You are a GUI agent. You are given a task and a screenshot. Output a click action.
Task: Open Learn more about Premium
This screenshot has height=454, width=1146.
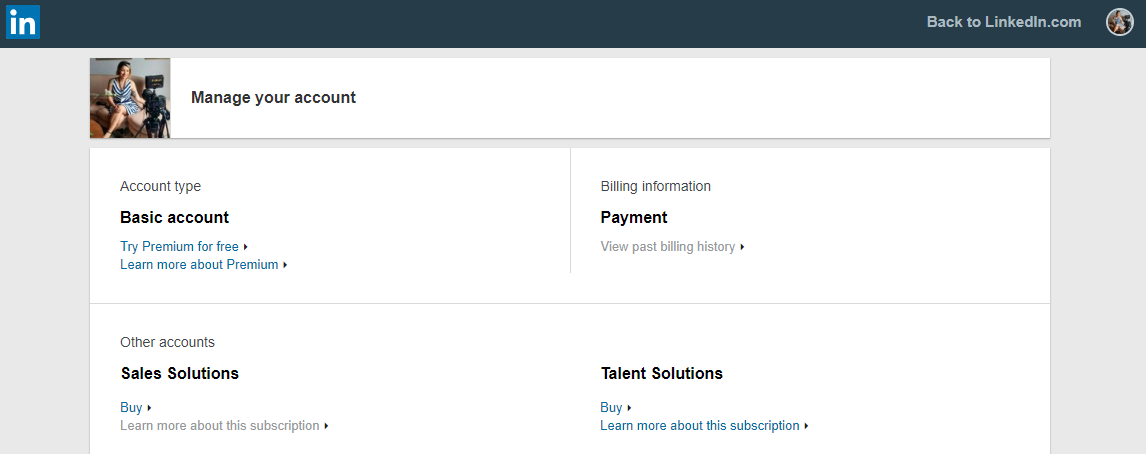[x=199, y=265]
